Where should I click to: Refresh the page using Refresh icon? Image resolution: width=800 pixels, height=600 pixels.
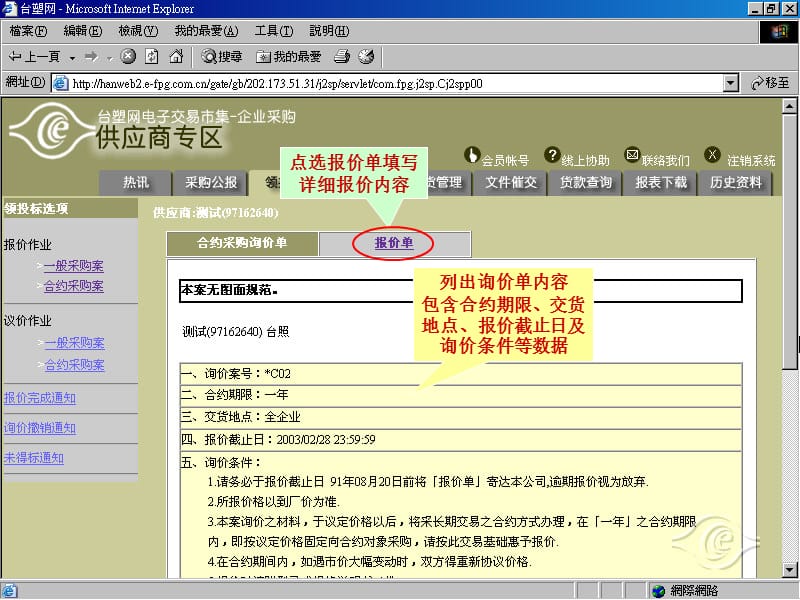152,56
